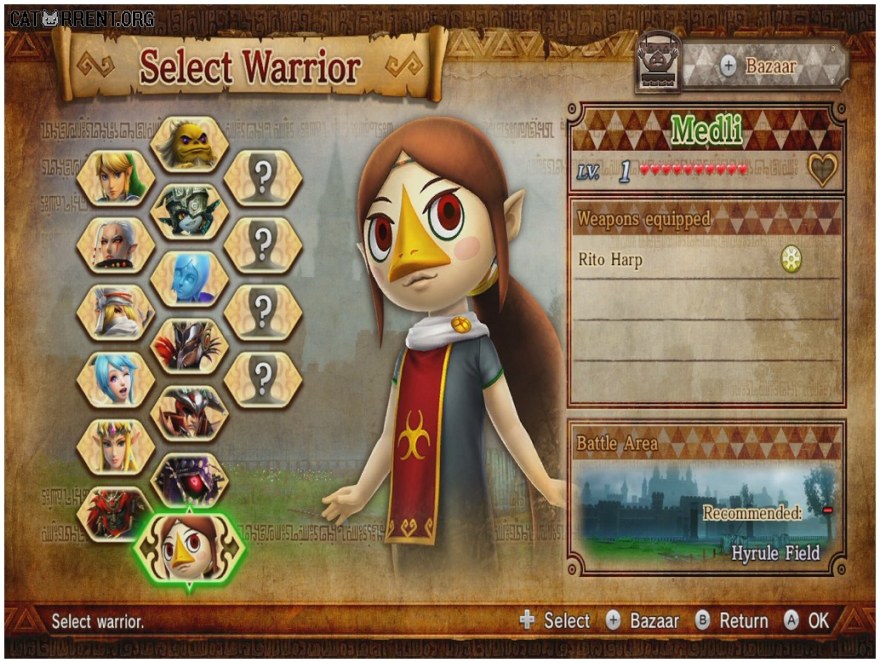Choose the Goron Darunia portrait
Image resolution: width=880 pixels, height=663 pixels.
coord(190,144)
